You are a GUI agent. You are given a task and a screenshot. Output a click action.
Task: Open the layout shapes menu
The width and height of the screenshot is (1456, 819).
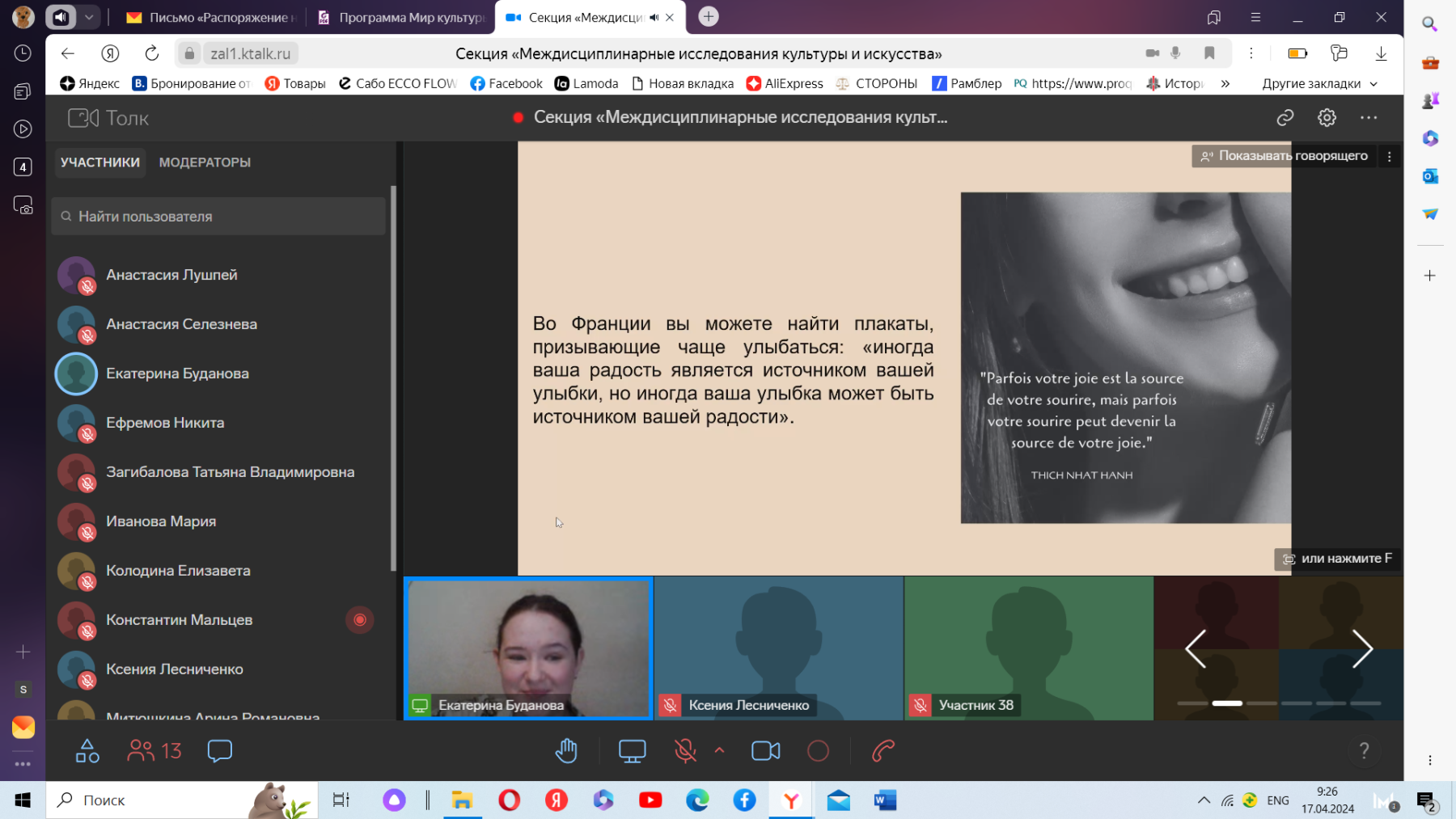(87, 751)
